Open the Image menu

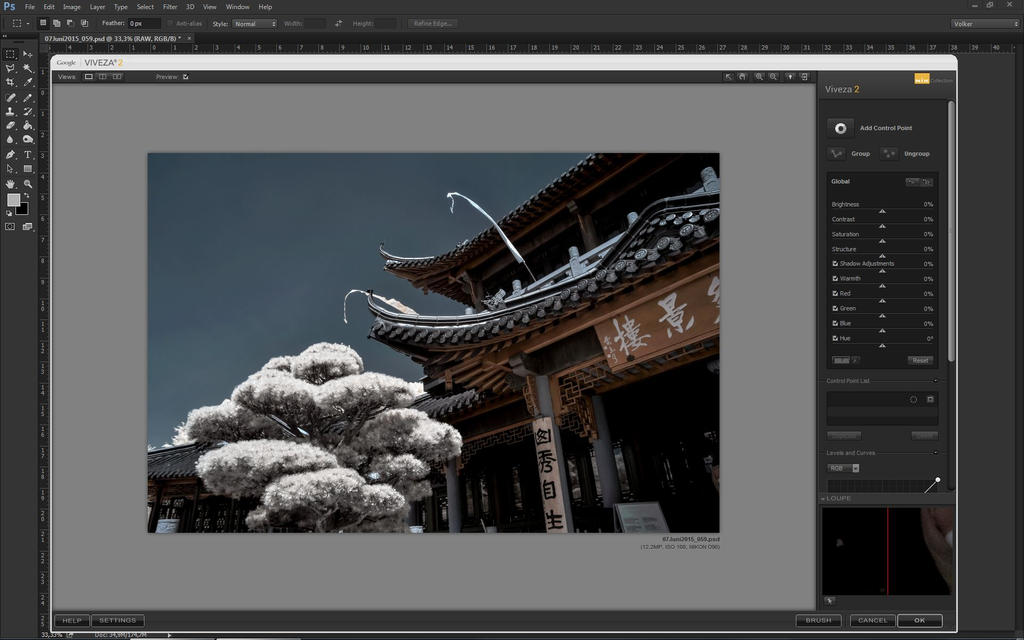click(72, 7)
